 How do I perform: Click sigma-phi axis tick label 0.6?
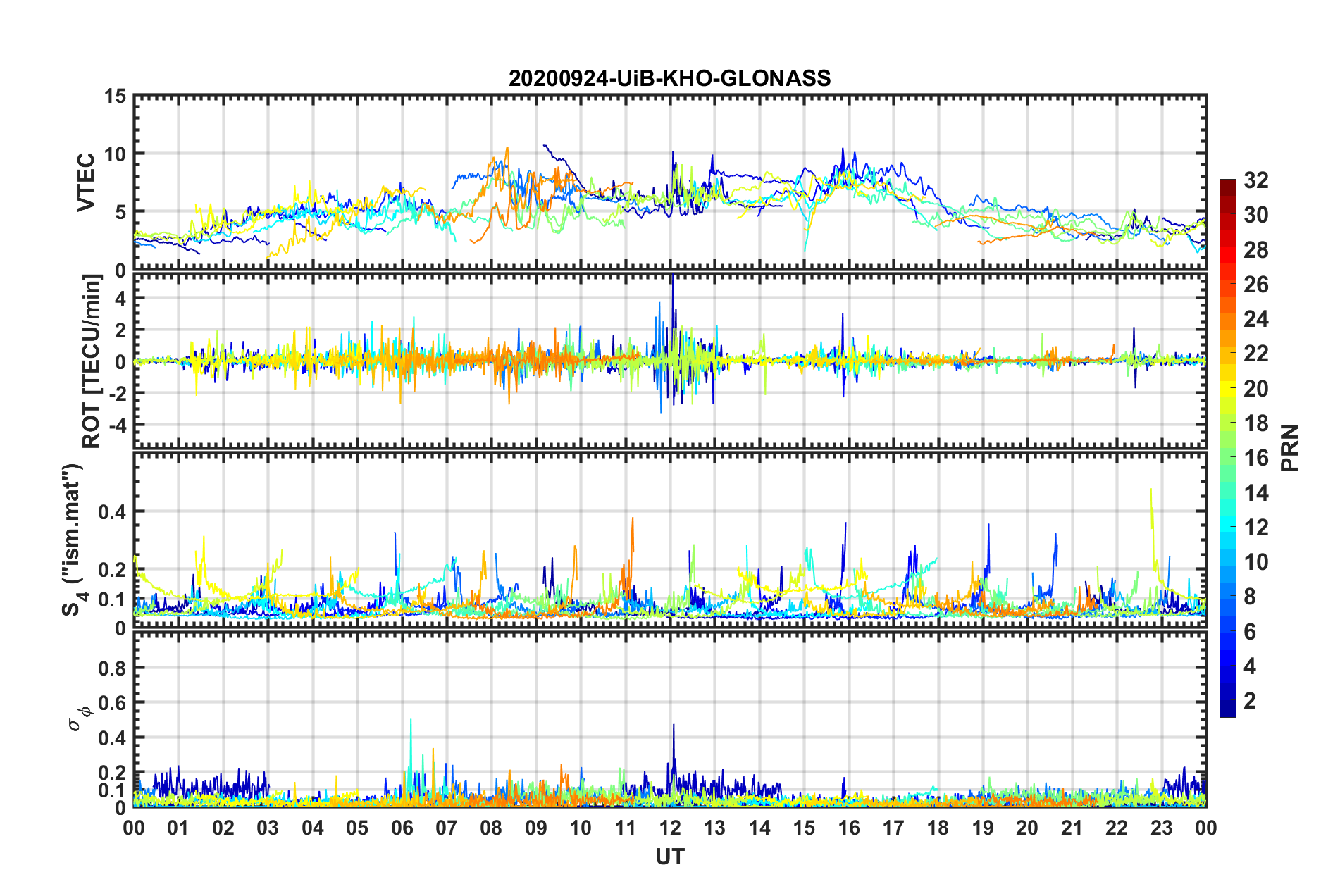point(113,703)
